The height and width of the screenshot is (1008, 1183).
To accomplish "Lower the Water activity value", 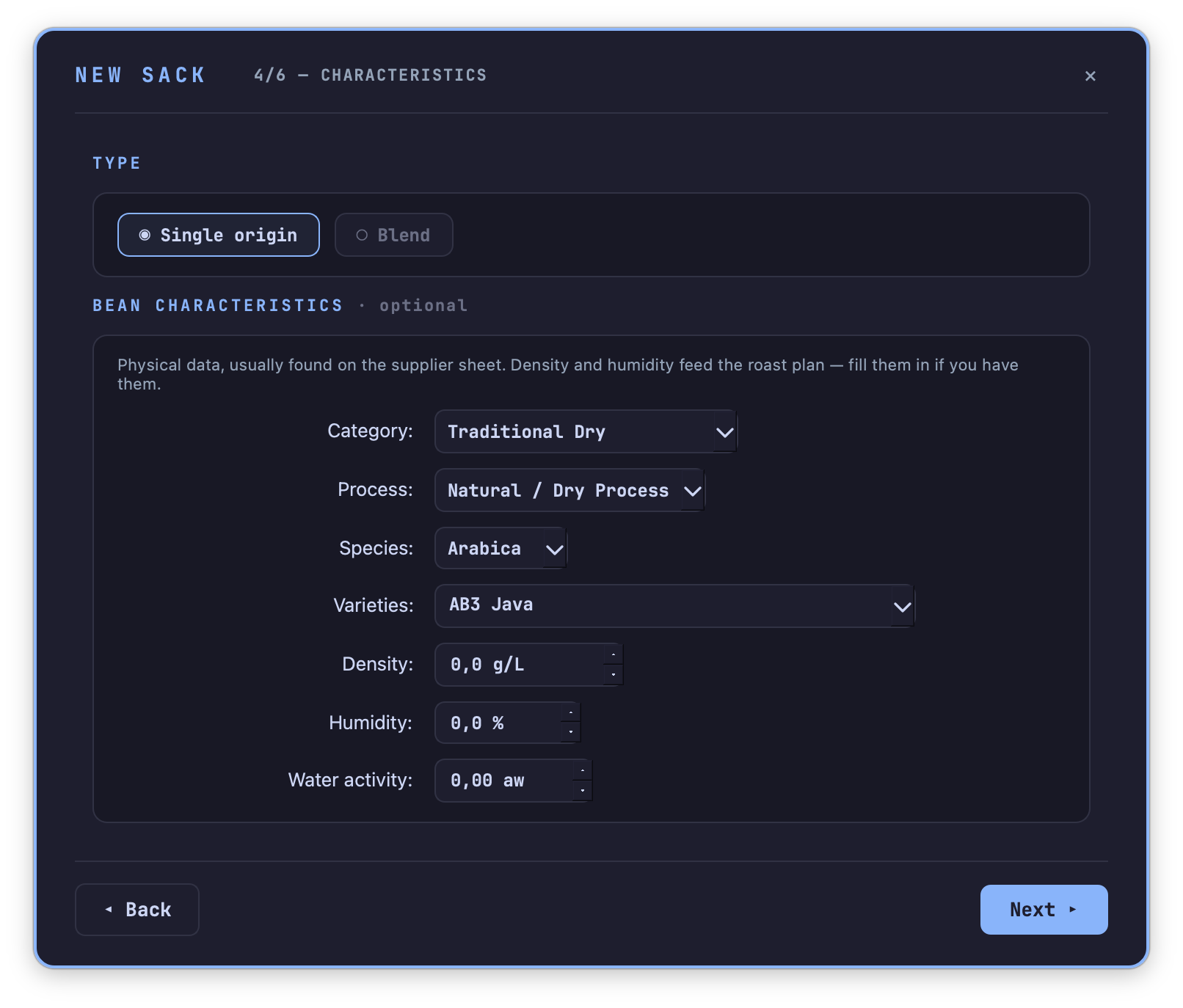I will pyautogui.click(x=583, y=791).
